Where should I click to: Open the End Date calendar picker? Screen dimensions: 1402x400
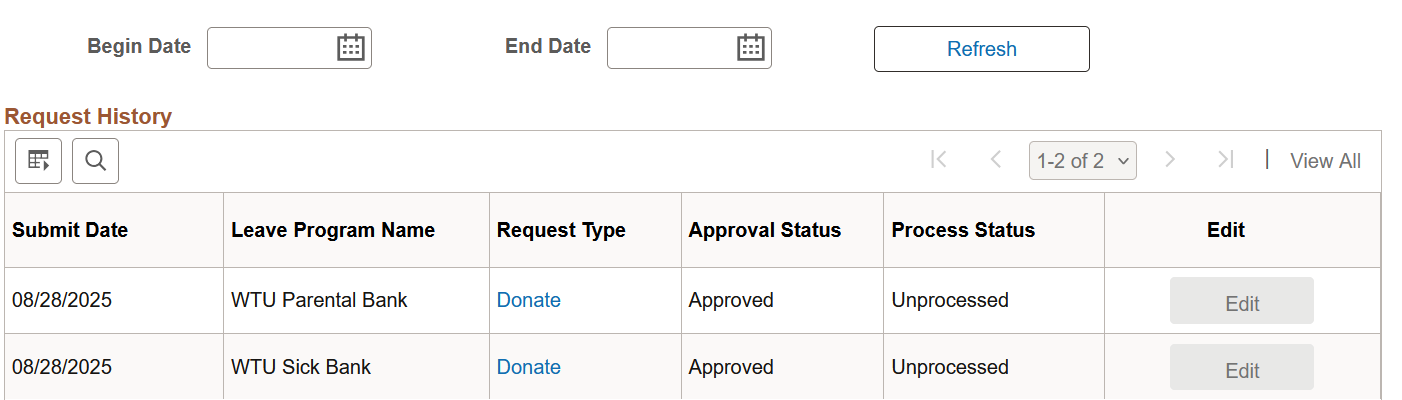tap(751, 48)
